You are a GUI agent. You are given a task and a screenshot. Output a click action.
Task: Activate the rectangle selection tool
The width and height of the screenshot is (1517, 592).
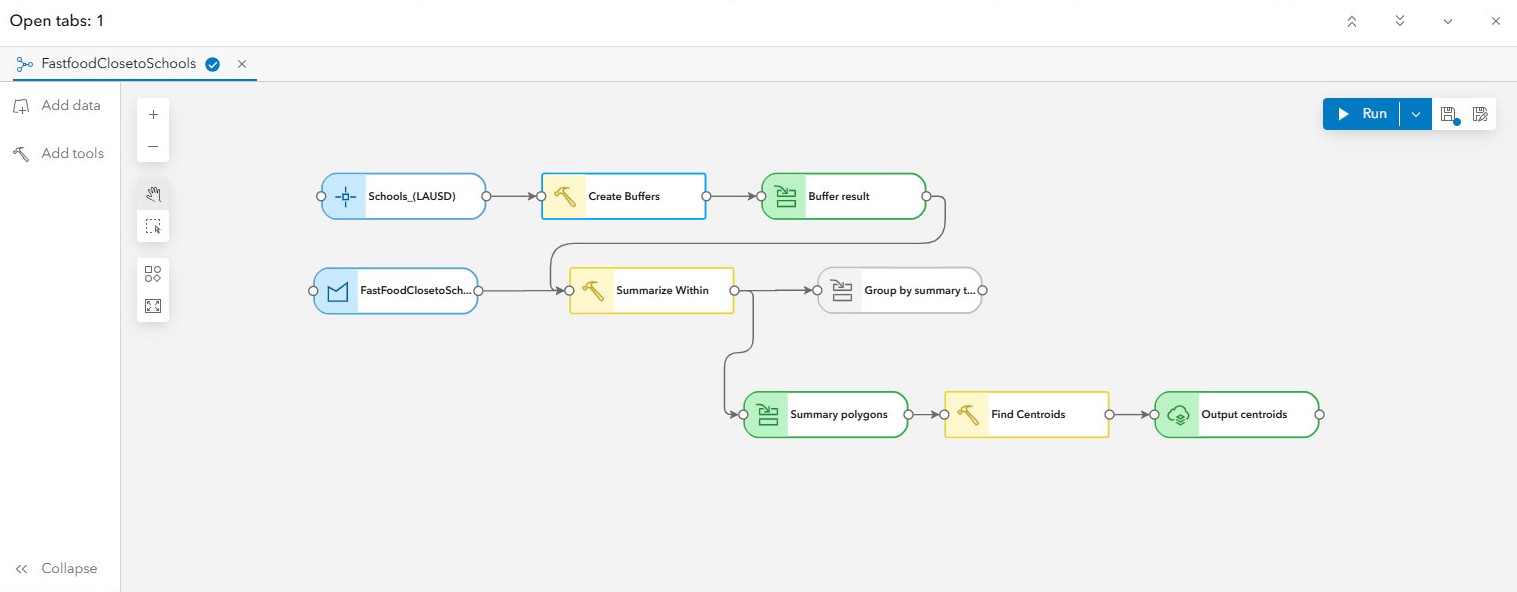tap(153, 225)
